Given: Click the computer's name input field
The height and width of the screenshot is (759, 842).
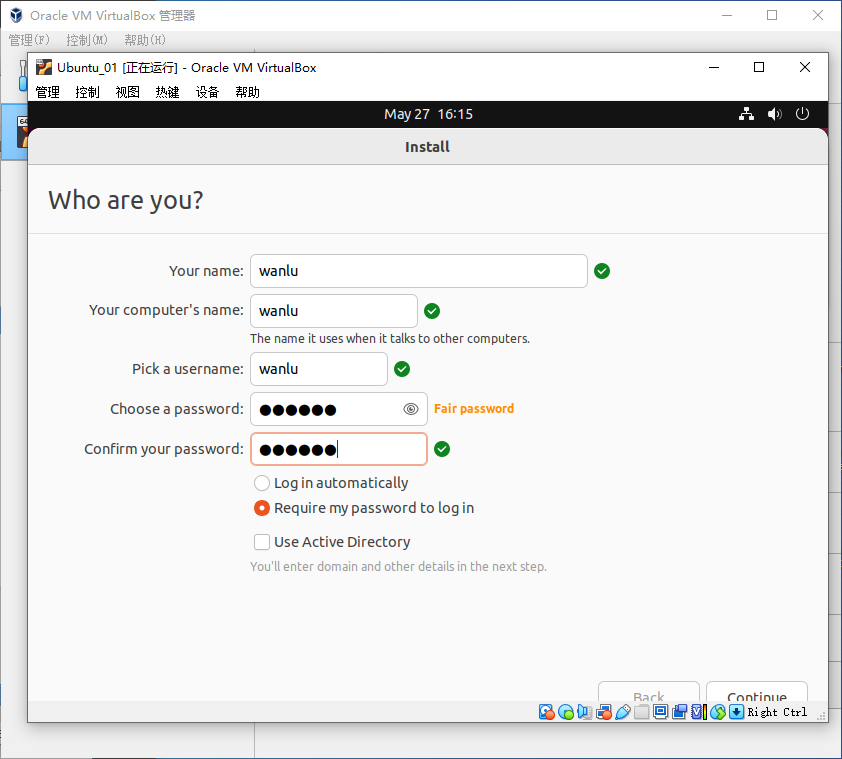Looking at the screenshot, I should [334, 310].
